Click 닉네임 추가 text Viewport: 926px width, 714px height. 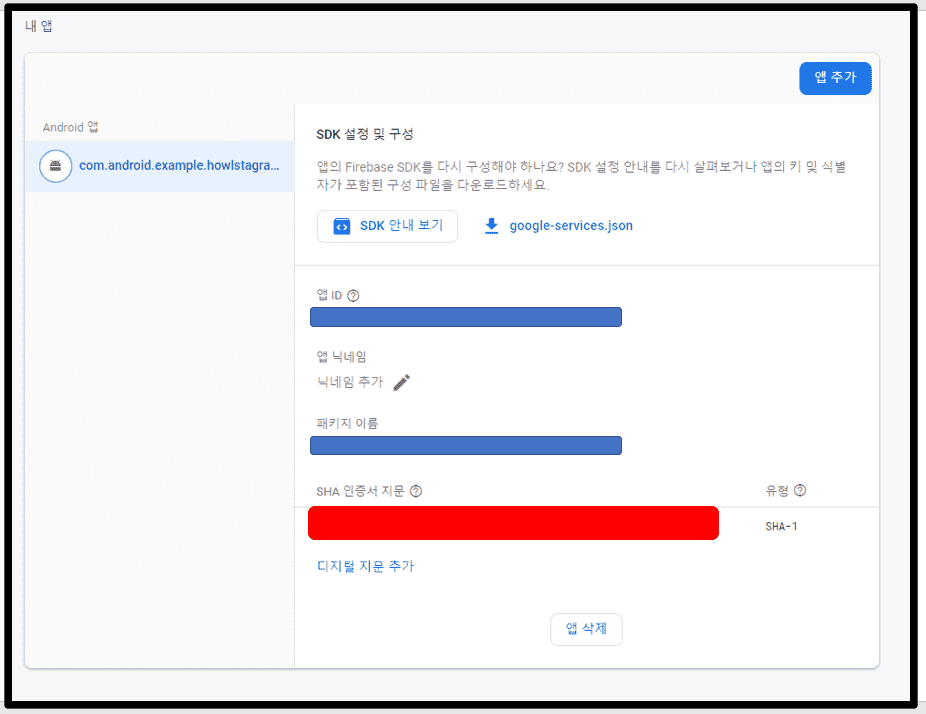tap(350, 382)
